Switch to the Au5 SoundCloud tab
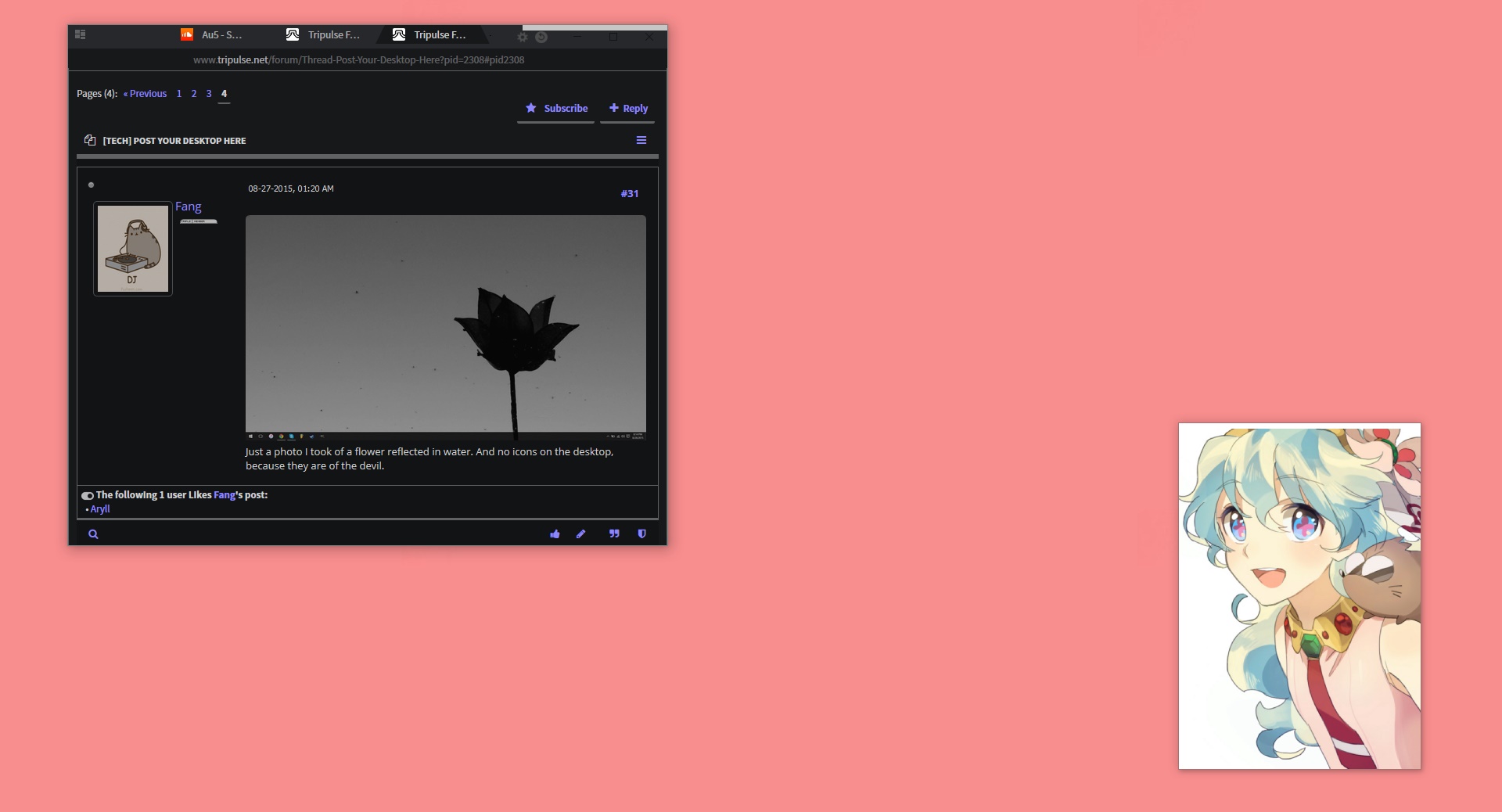The height and width of the screenshot is (812, 1502). point(212,35)
